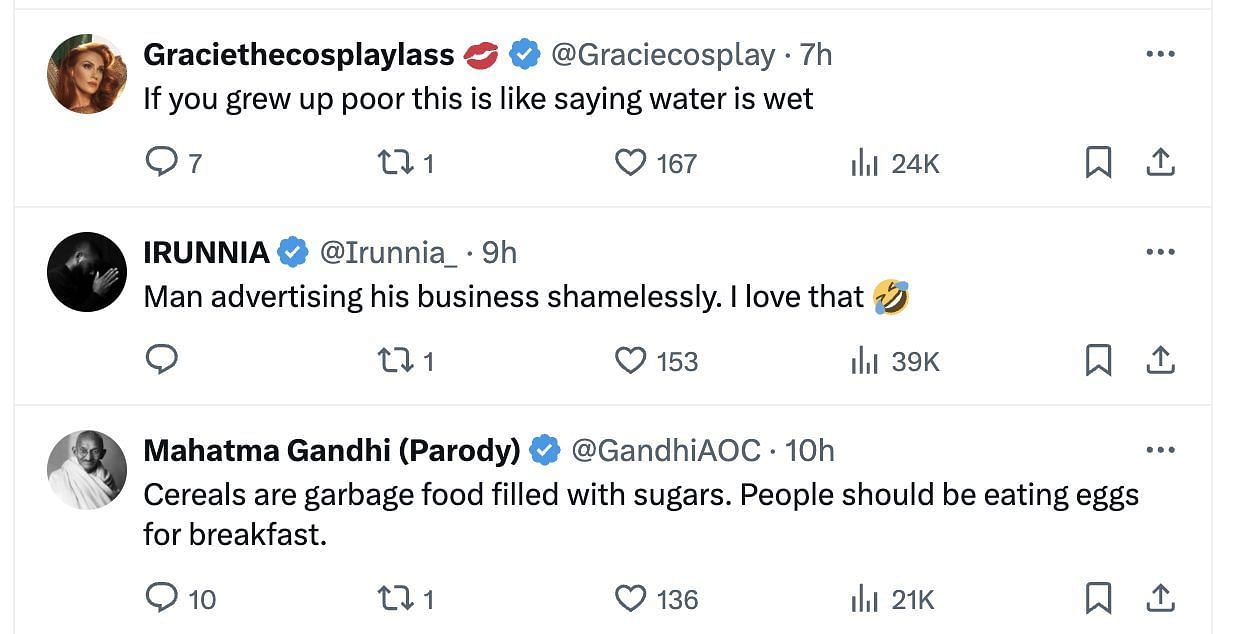Open @Graciecosplay profile handle
Image resolution: width=1250 pixels, height=634 pixels.
coord(663,54)
